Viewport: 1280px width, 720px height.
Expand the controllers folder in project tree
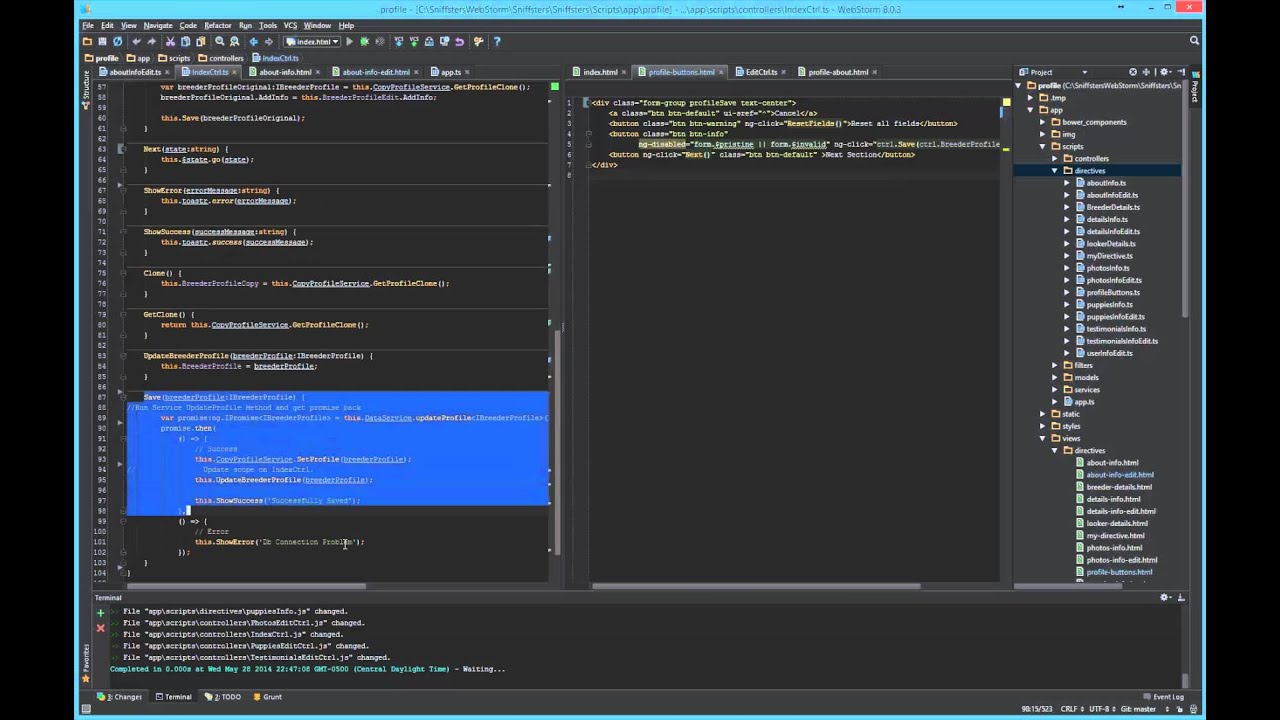1054,158
